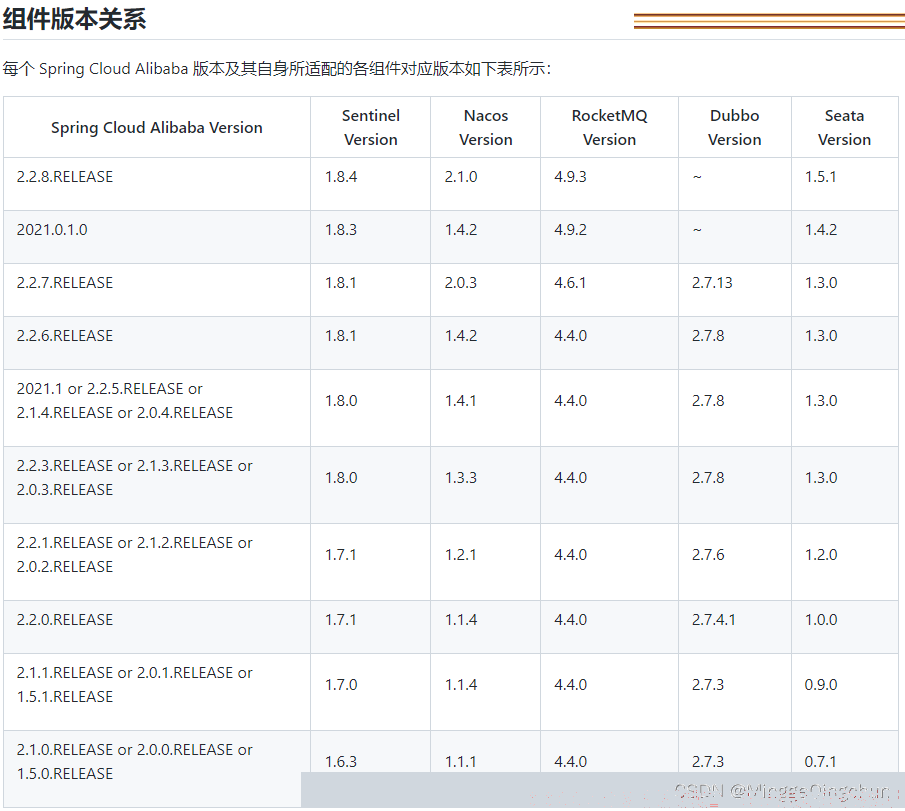Select the intro sentence about Spring Cloud Alibaba 版本

(277, 69)
